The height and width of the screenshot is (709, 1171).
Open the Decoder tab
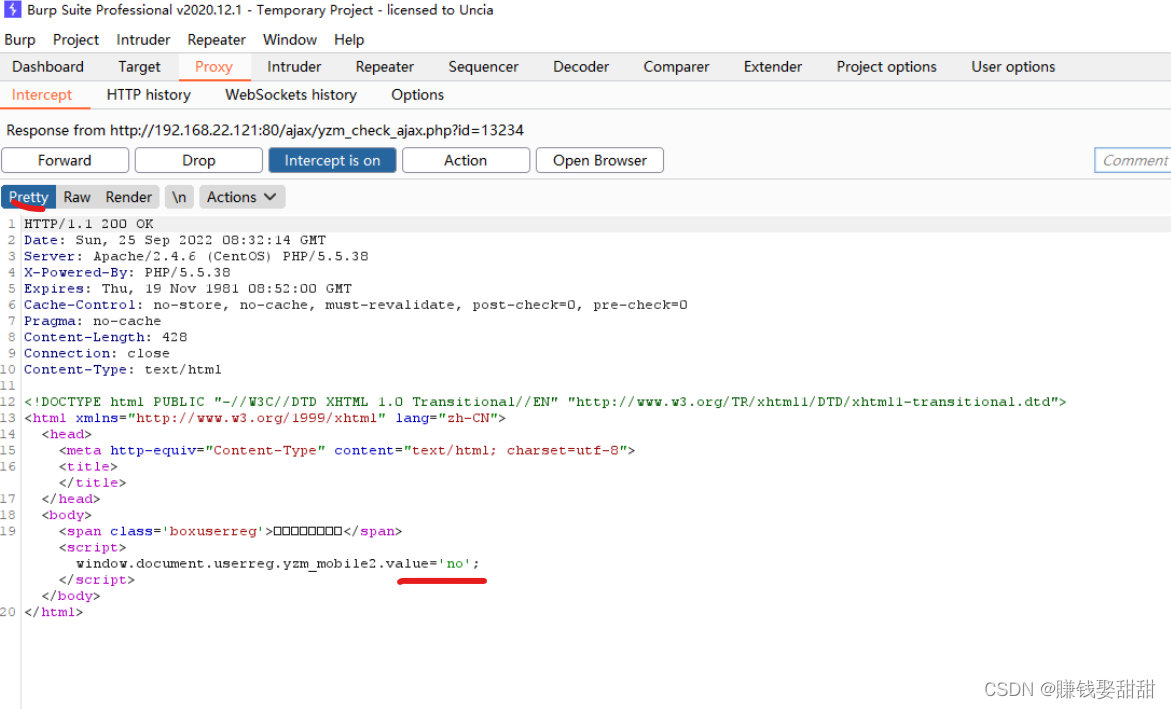[581, 66]
